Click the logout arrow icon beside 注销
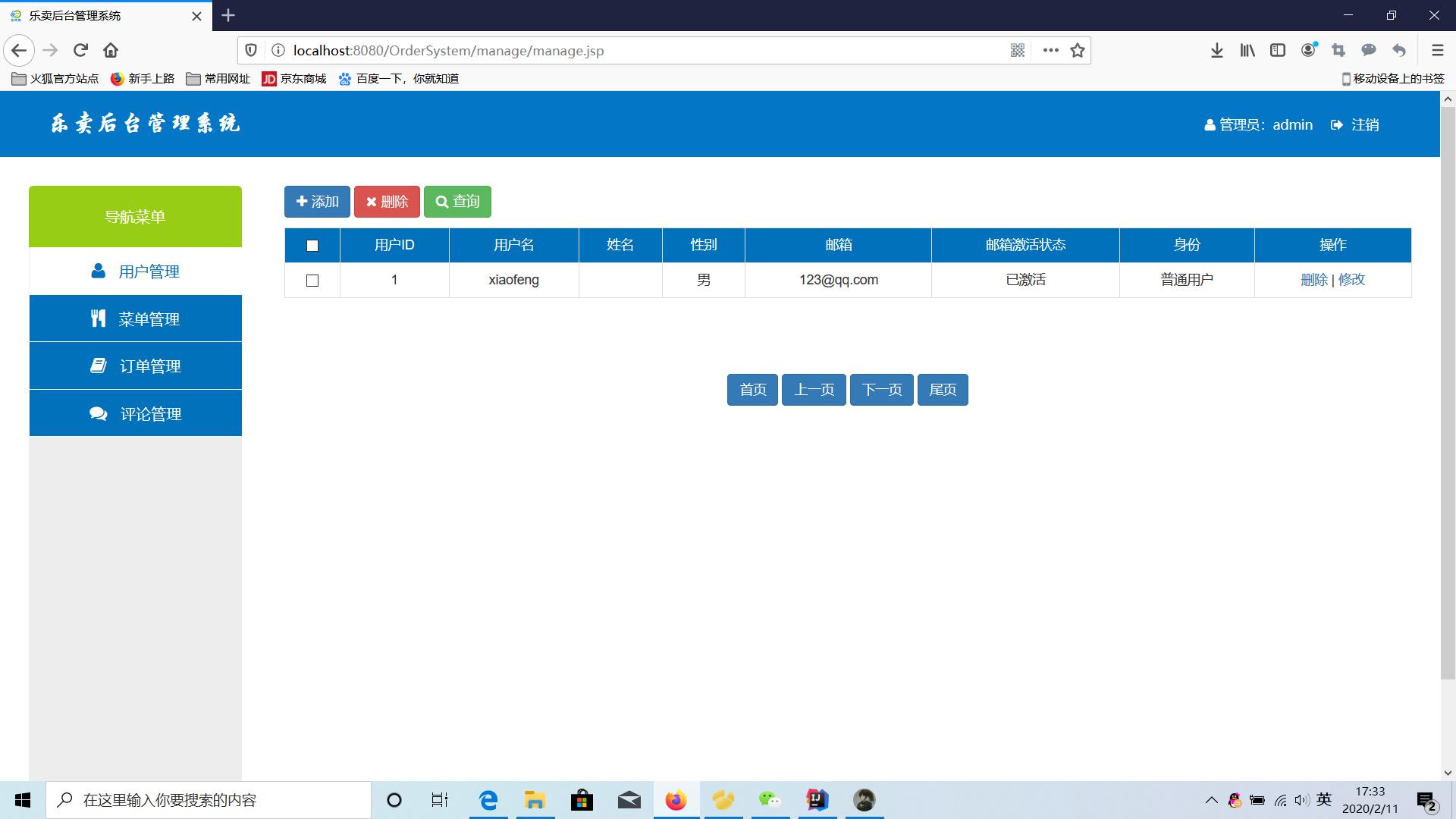1456x819 pixels. click(1337, 124)
